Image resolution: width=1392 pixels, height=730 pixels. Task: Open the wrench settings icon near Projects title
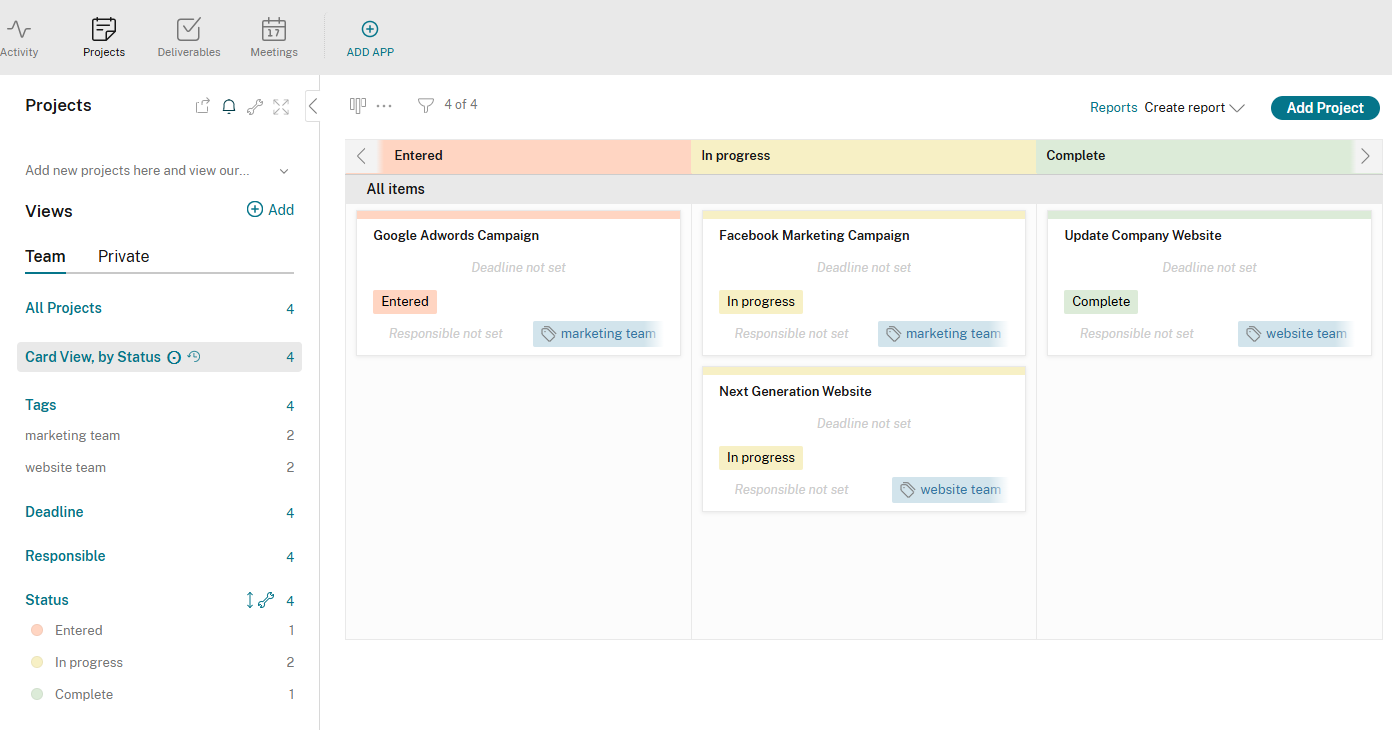[x=255, y=106]
